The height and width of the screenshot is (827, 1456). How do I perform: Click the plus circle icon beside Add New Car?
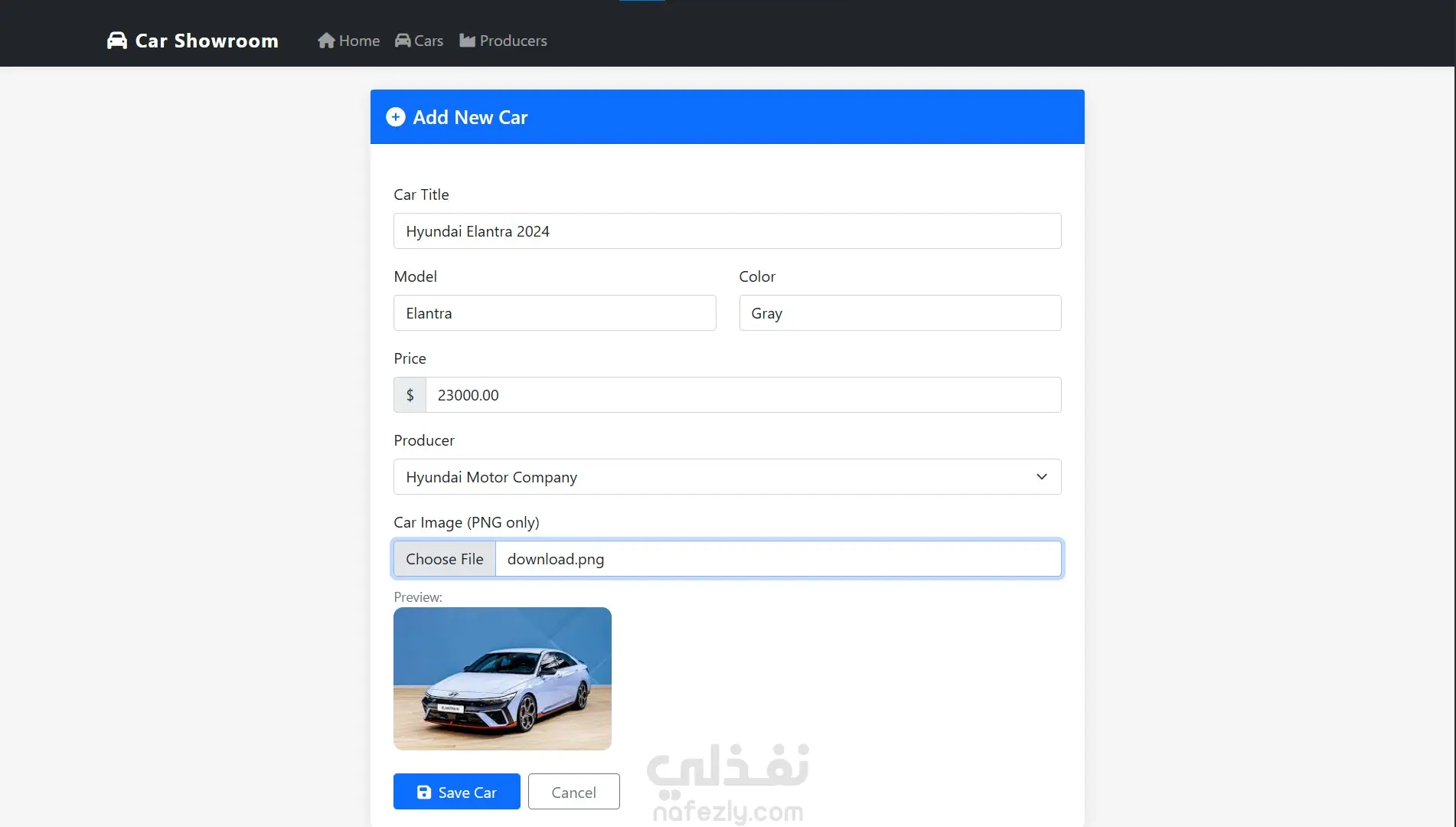396,117
